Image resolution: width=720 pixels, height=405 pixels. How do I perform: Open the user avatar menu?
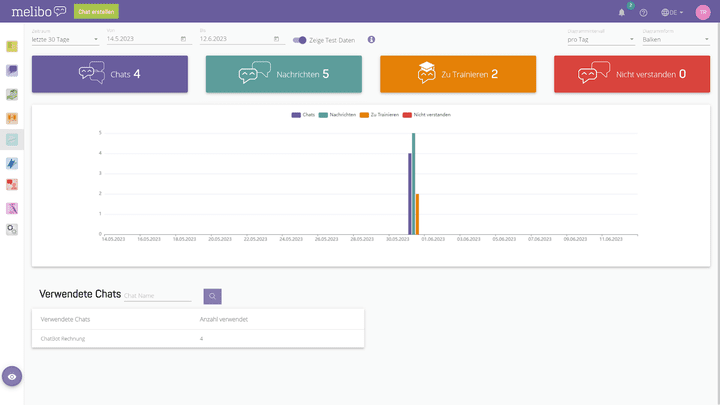pos(703,12)
